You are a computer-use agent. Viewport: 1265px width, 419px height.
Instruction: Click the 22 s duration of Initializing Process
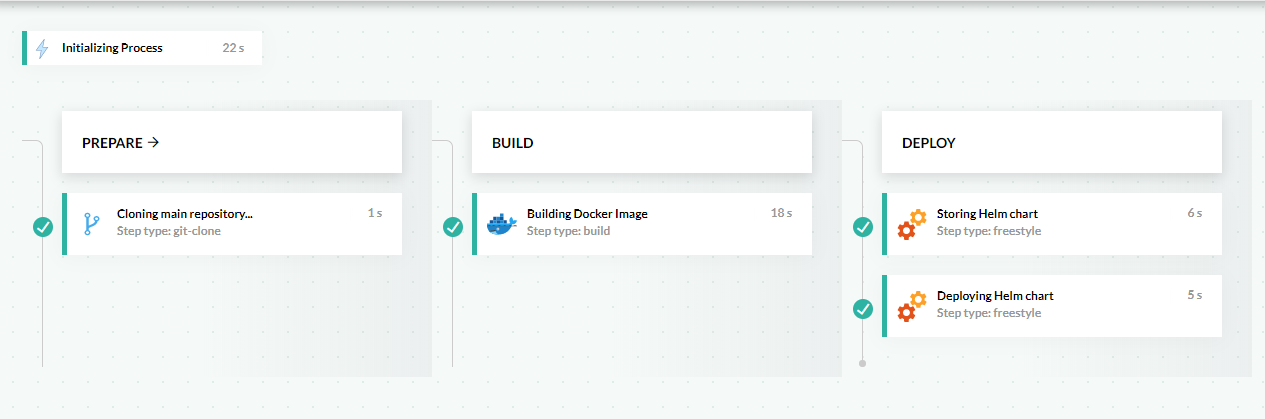click(233, 48)
